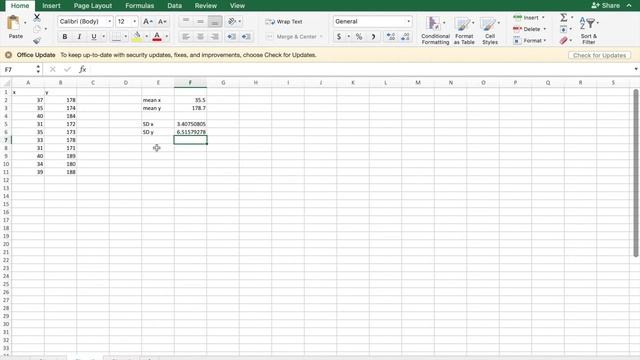Click the vertical scrollbar
The width and height of the screenshot is (640, 360).
[x=636, y=173]
